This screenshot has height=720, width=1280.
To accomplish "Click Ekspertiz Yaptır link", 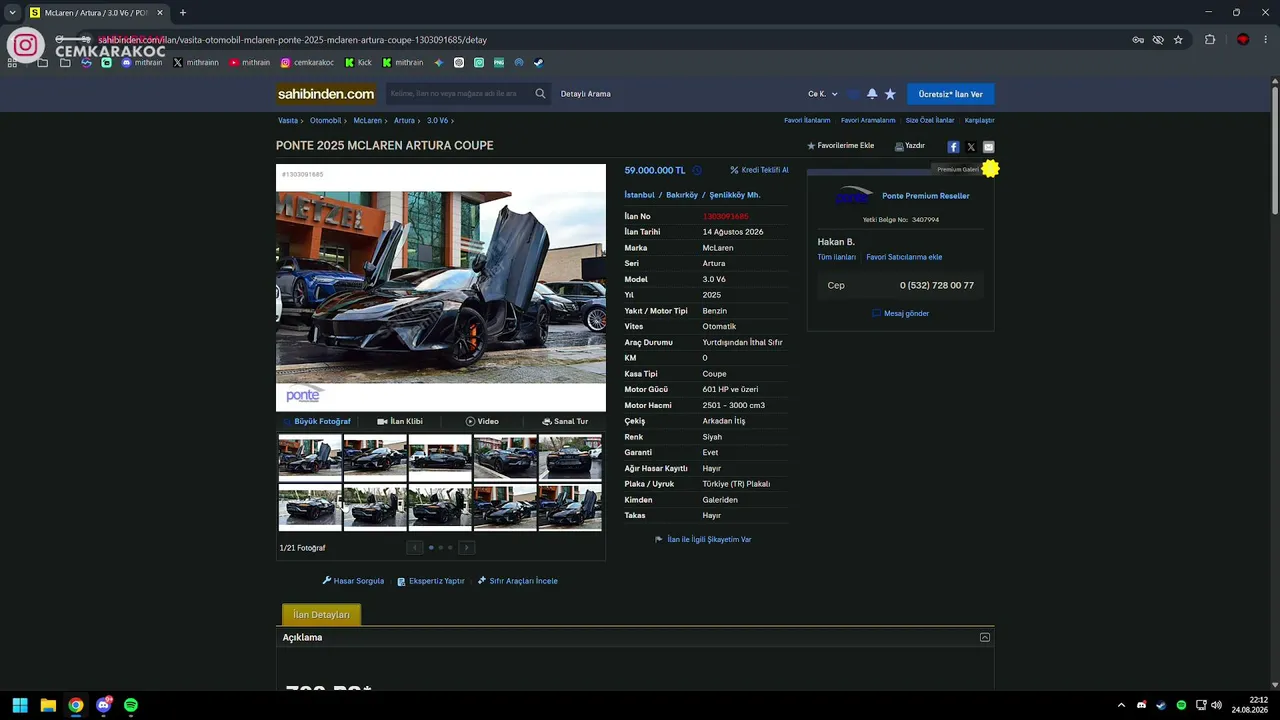I will pos(431,581).
